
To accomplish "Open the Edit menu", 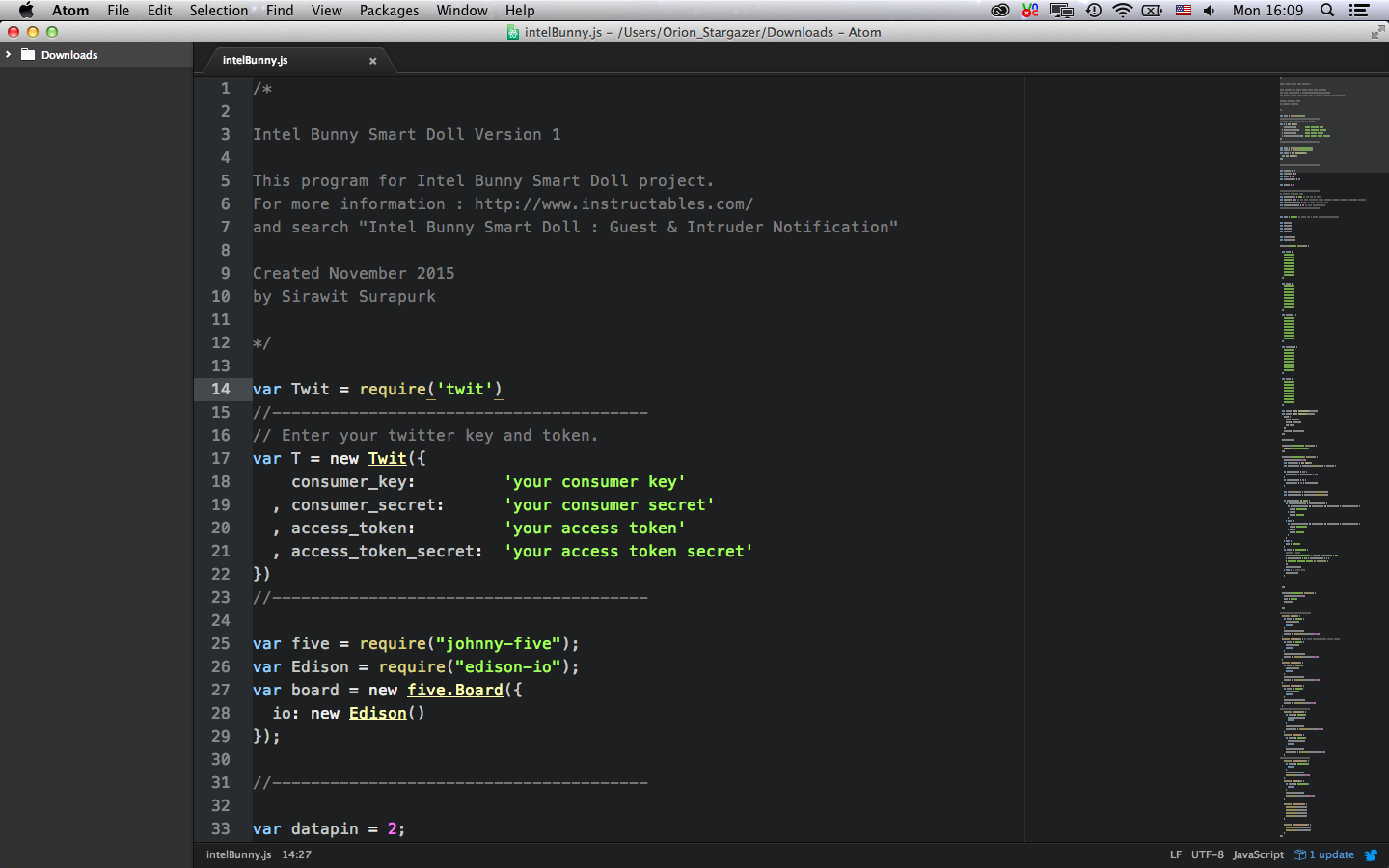I will (x=160, y=11).
